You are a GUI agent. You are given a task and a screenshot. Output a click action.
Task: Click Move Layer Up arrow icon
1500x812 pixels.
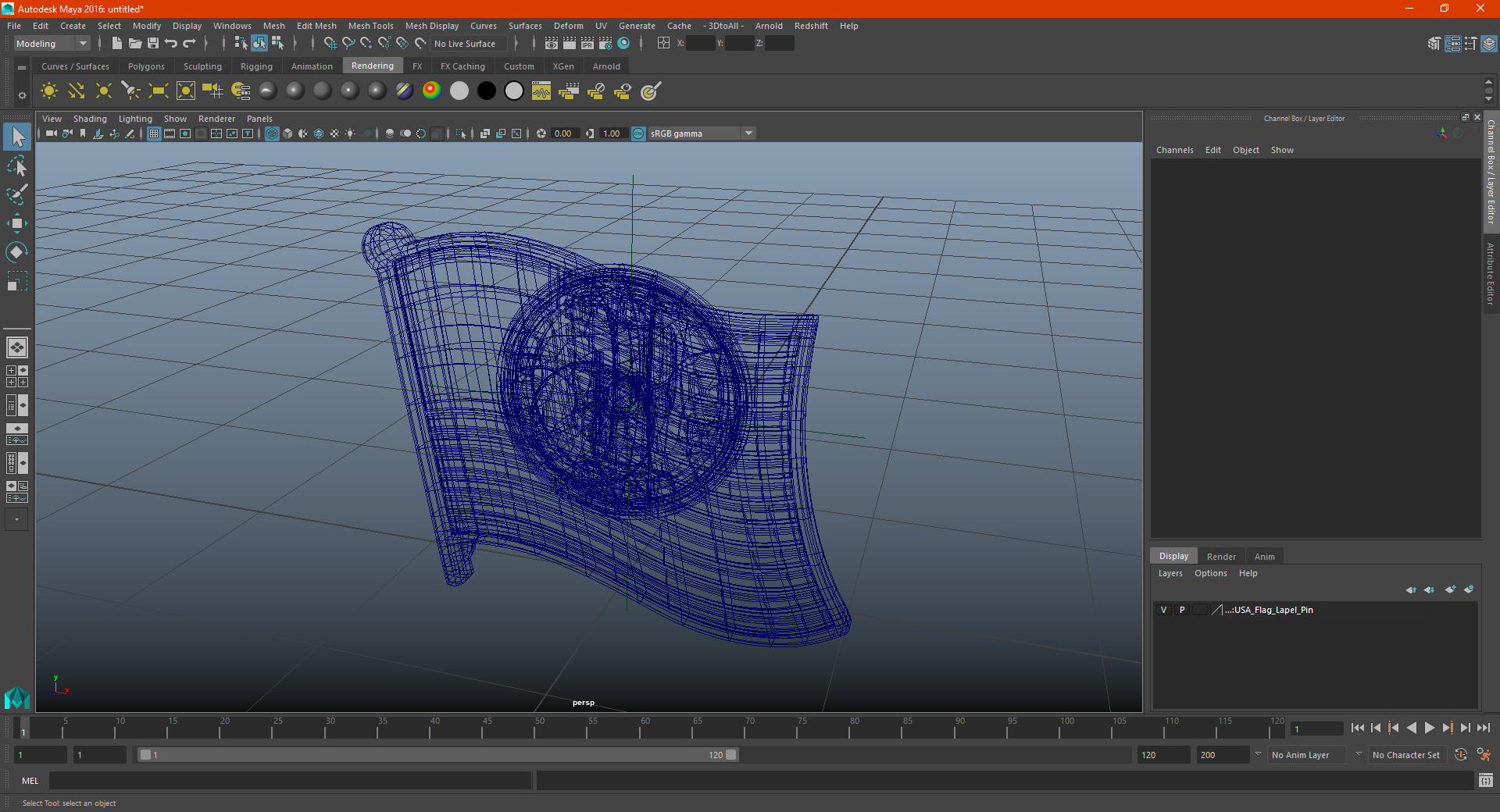(1411, 589)
